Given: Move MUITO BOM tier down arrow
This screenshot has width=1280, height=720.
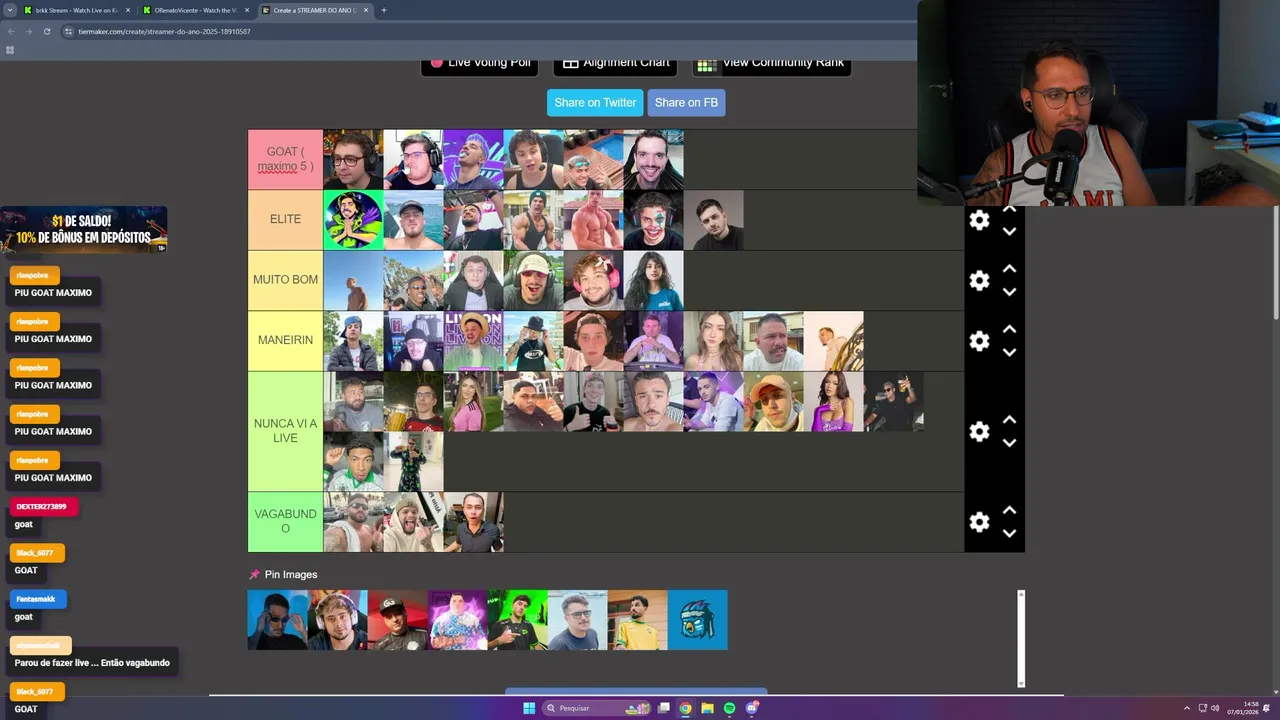Looking at the screenshot, I should [x=1009, y=292].
